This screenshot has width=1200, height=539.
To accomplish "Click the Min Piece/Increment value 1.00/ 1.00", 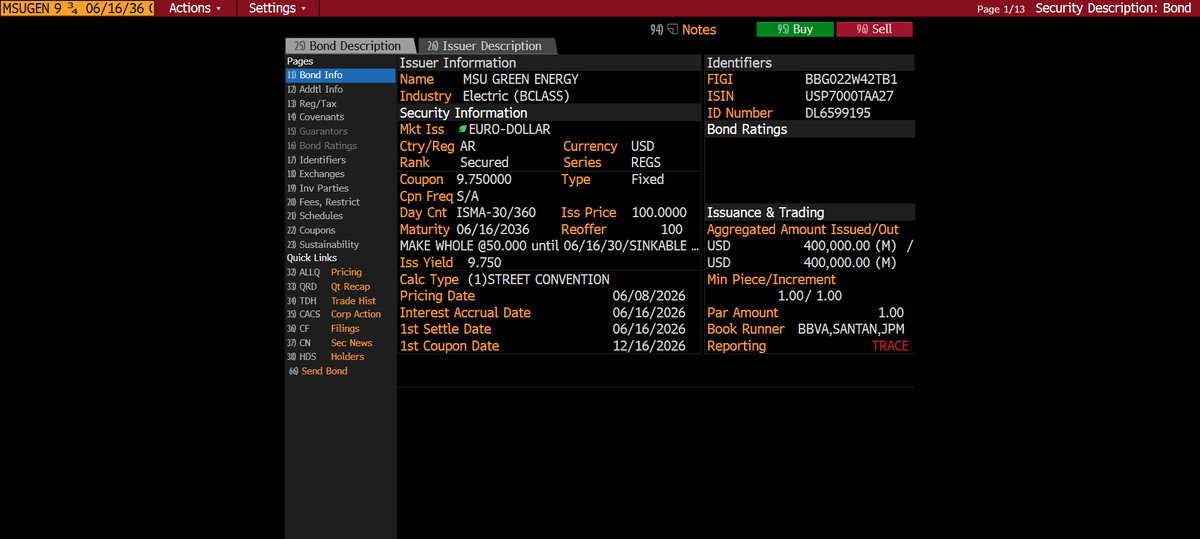I will [x=810, y=296].
